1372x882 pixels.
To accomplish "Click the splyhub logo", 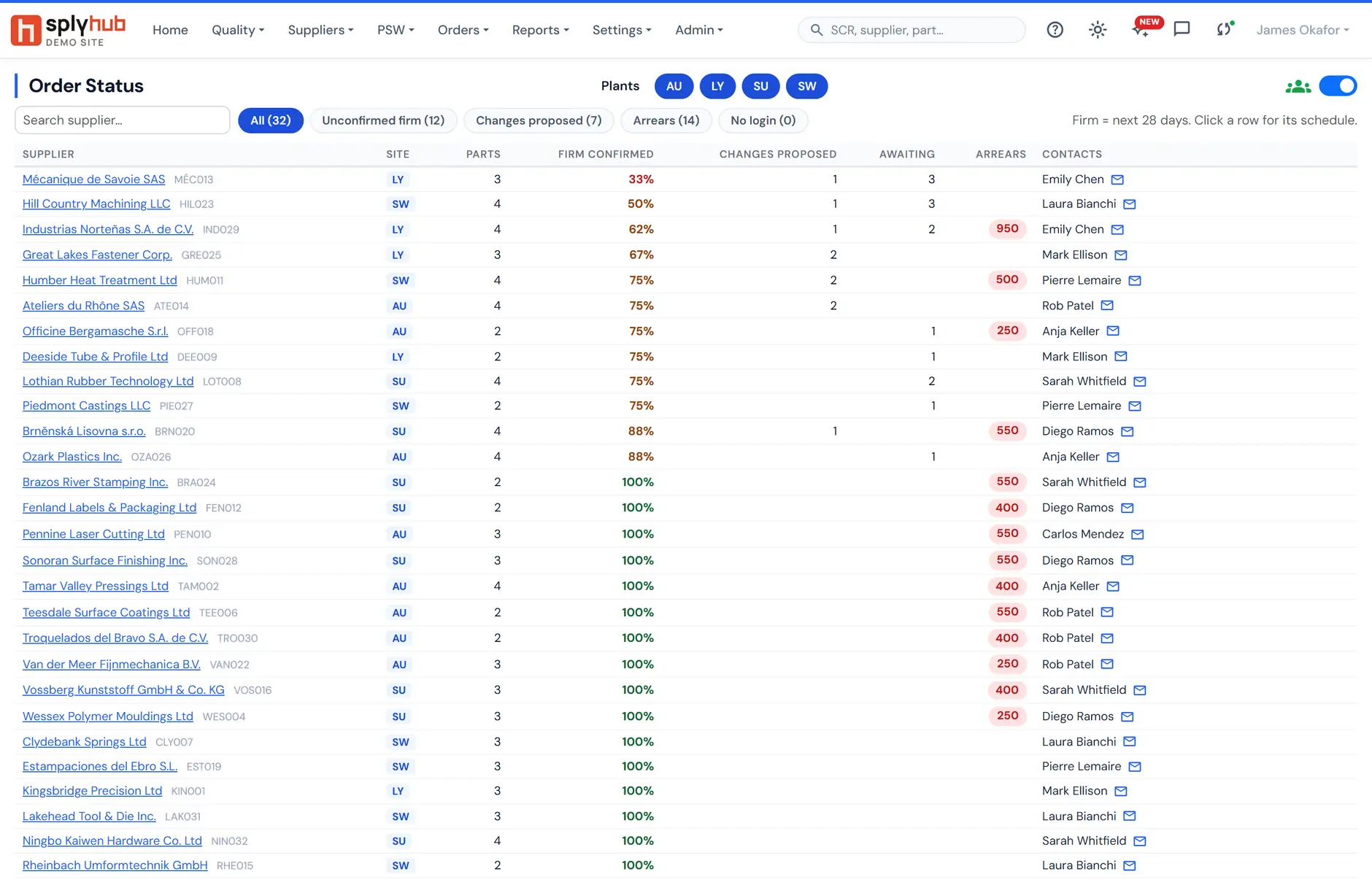I will pos(68,30).
